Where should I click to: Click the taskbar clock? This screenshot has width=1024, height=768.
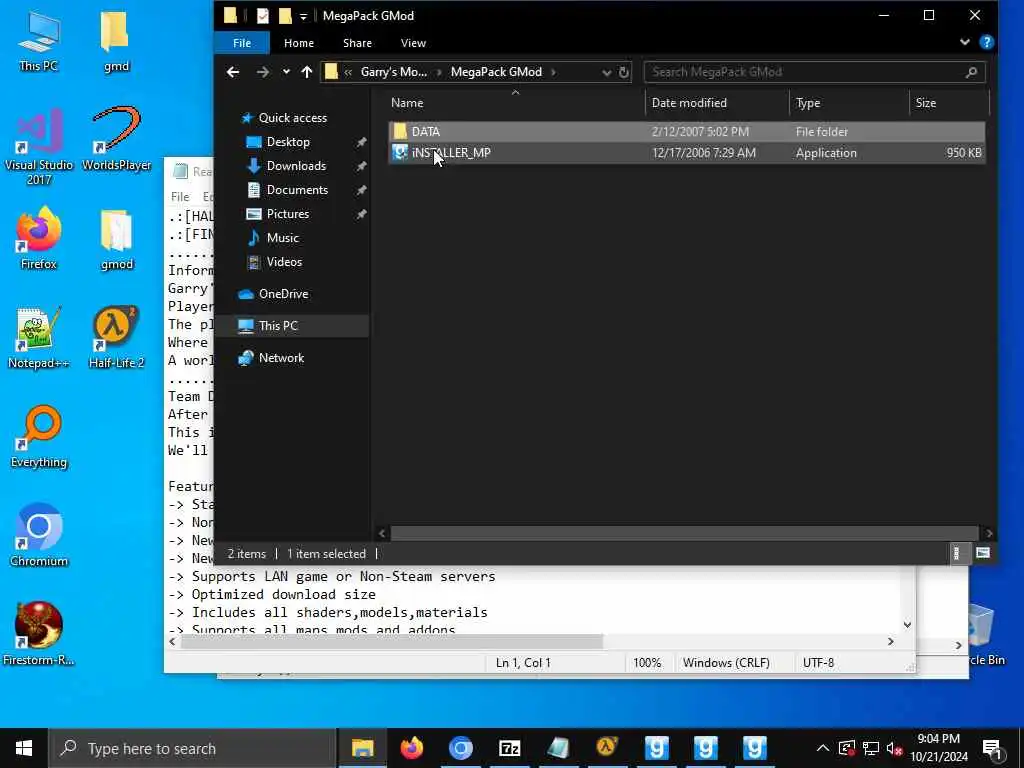tap(939, 748)
